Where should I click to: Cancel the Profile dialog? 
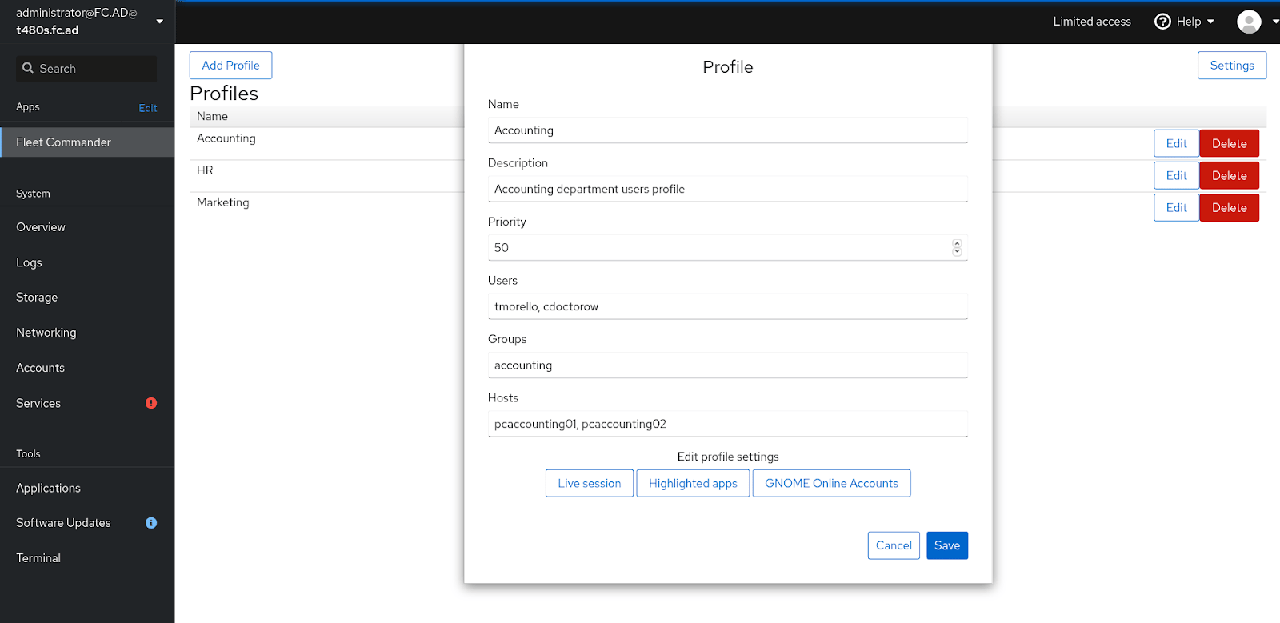pos(893,545)
